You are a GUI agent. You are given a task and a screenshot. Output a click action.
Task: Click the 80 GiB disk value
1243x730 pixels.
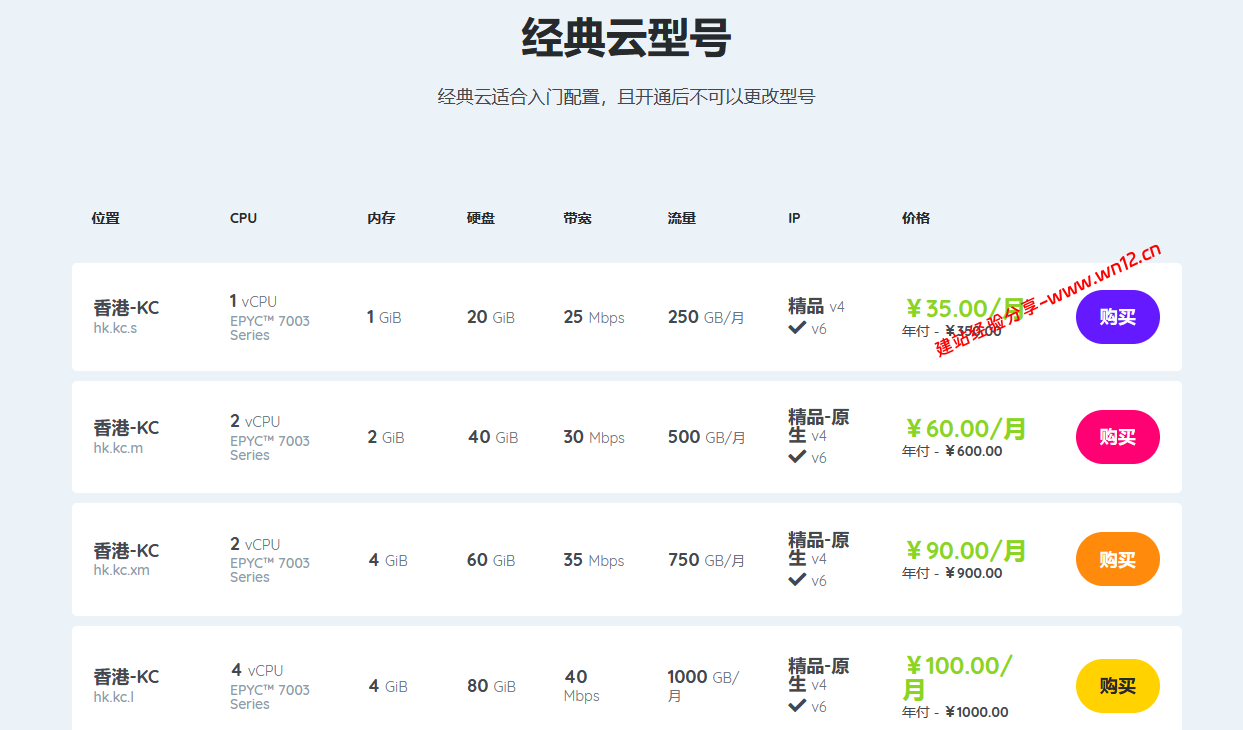pyautogui.click(x=492, y=686)
